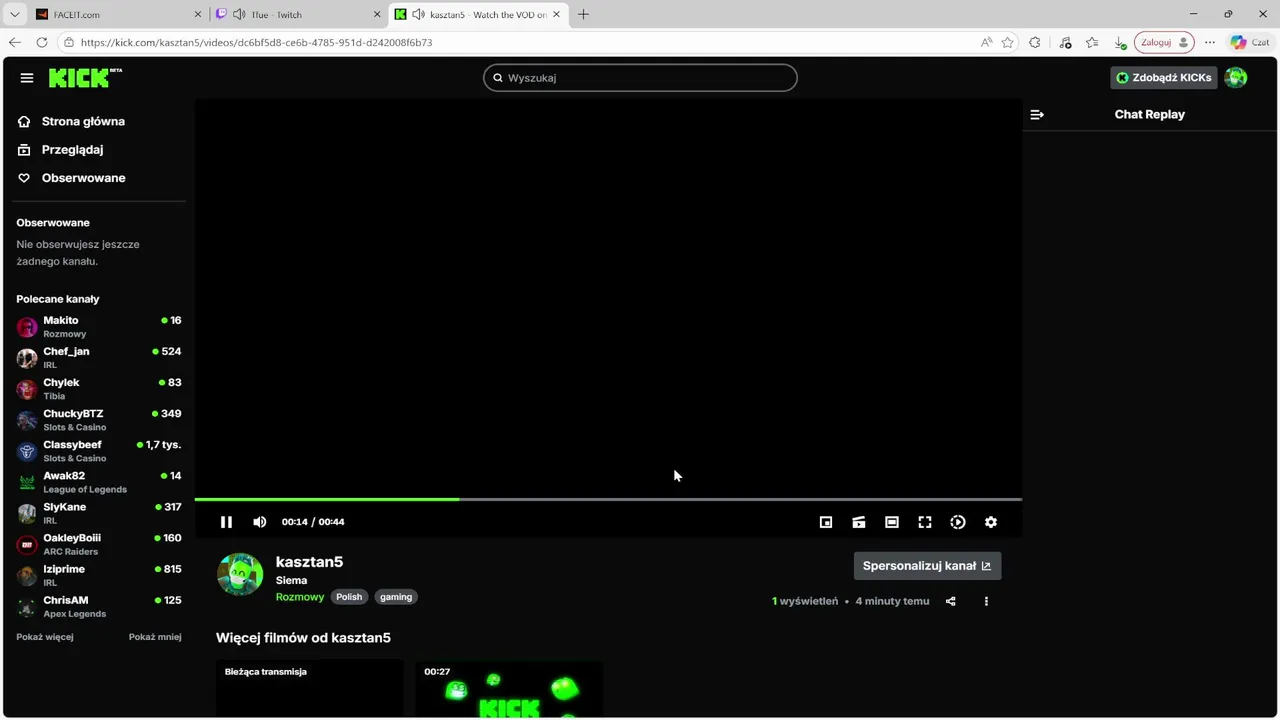
Task: Open user avatar menu in header
Action: click(1236, 78)
